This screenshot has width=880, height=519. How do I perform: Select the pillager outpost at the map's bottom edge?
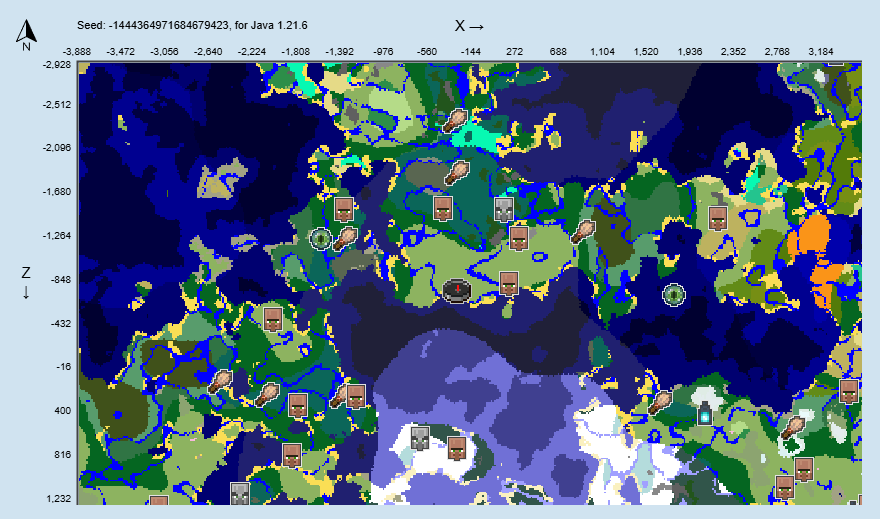click(240, 494)
